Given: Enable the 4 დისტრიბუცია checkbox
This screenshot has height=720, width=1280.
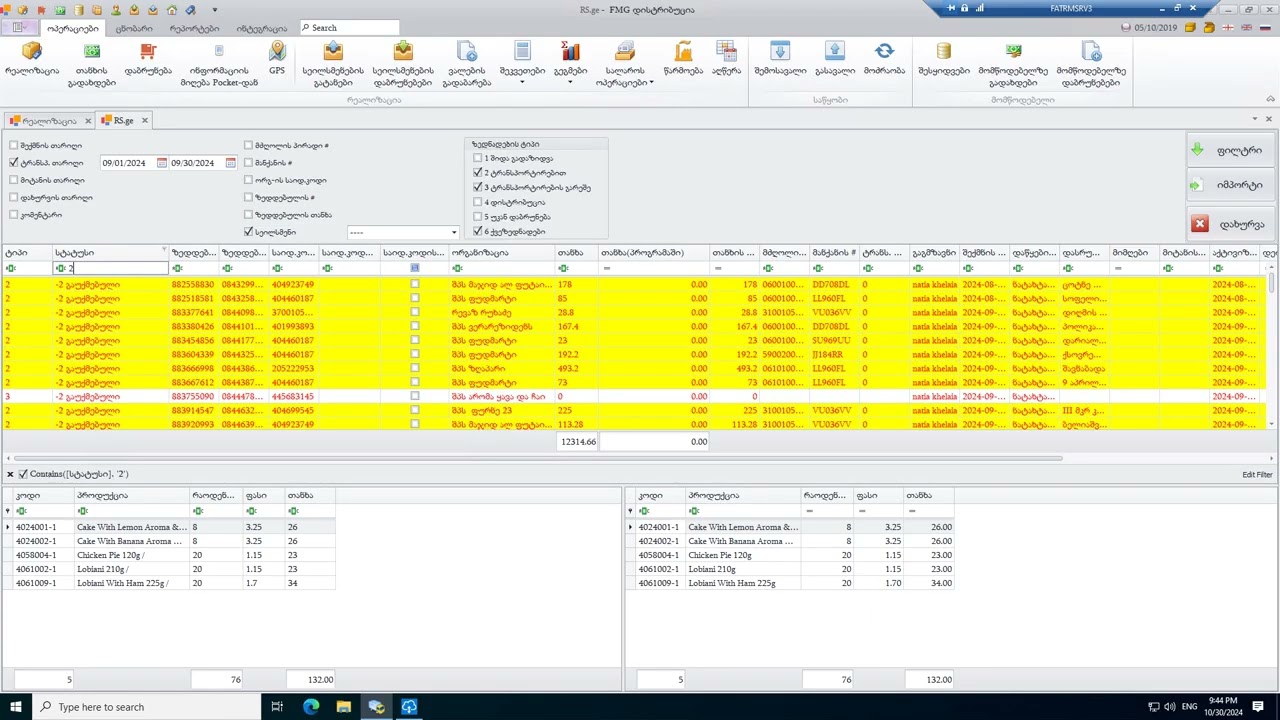Looking at the screenshot, I should 478,202.
